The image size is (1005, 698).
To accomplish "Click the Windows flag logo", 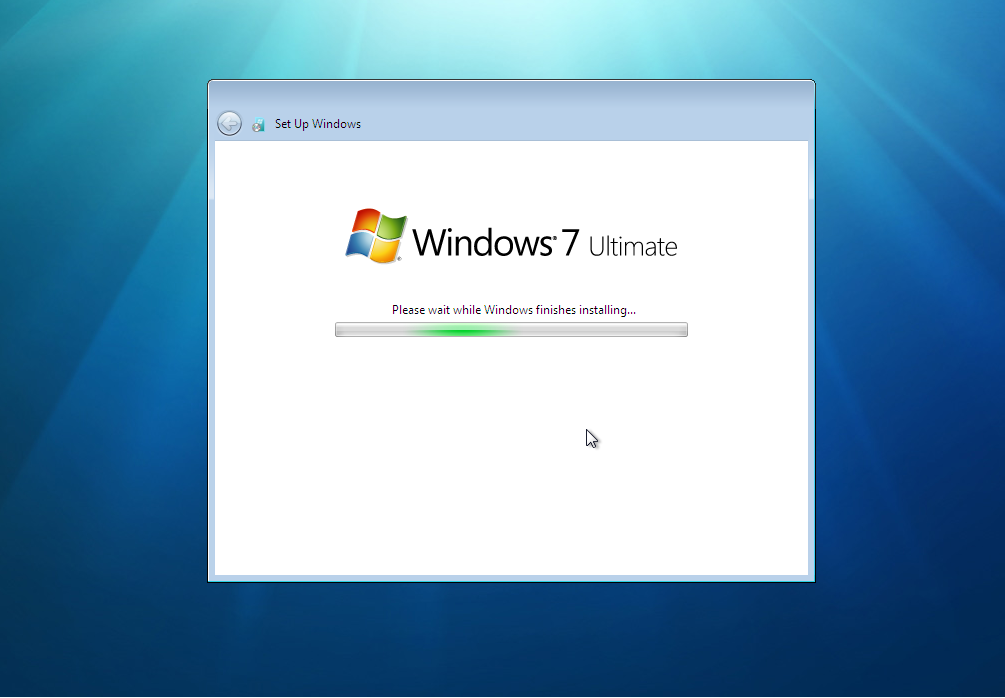I will (376, 236).
